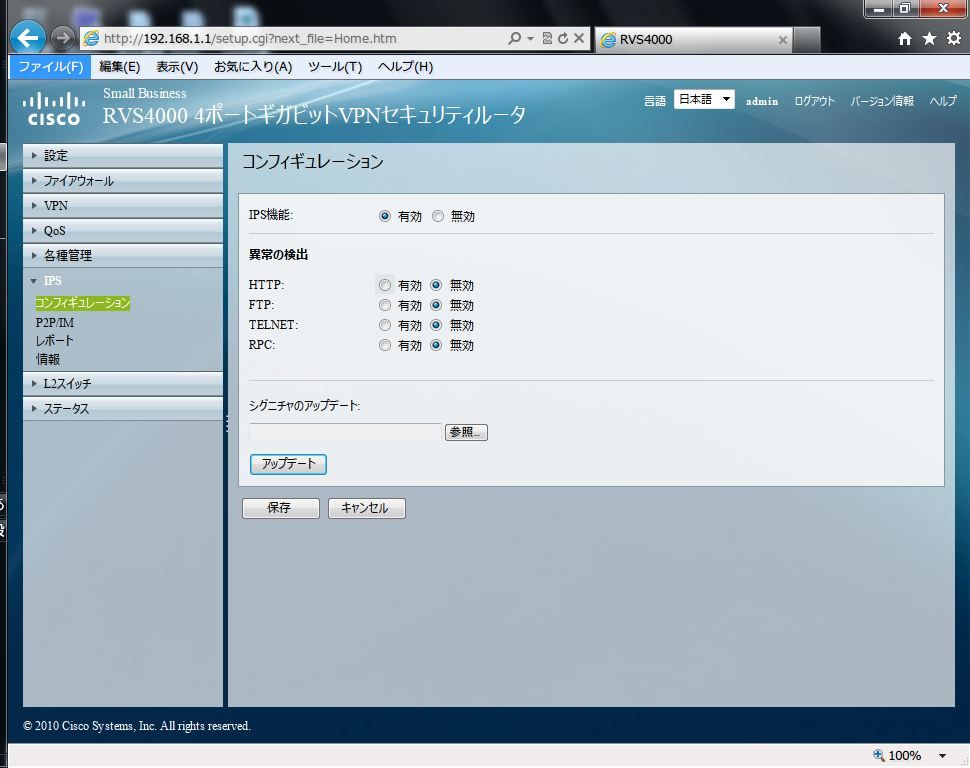This screenshot has width=970, height=768.
Task: Select 無効 for FTP anomaly detection
Action: tap(436, 305)
